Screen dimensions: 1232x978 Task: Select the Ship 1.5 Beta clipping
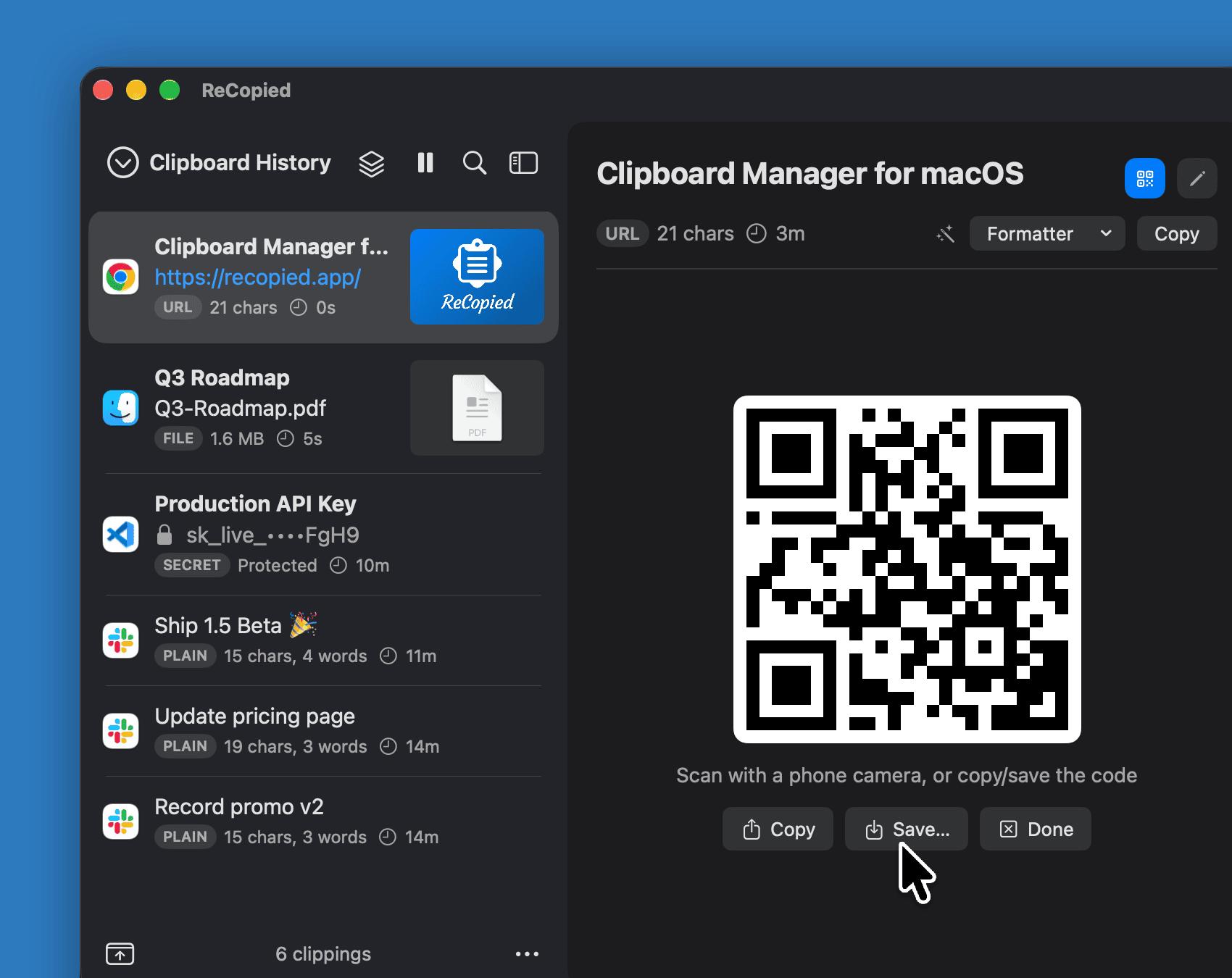point(323,640)
